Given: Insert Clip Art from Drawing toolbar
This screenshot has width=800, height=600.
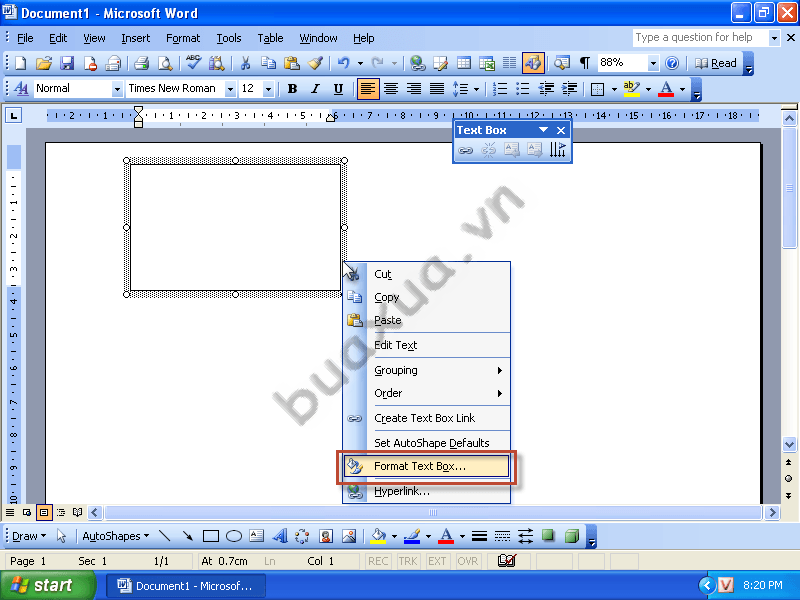Looking at the screenshot, I should coord(326,536).
